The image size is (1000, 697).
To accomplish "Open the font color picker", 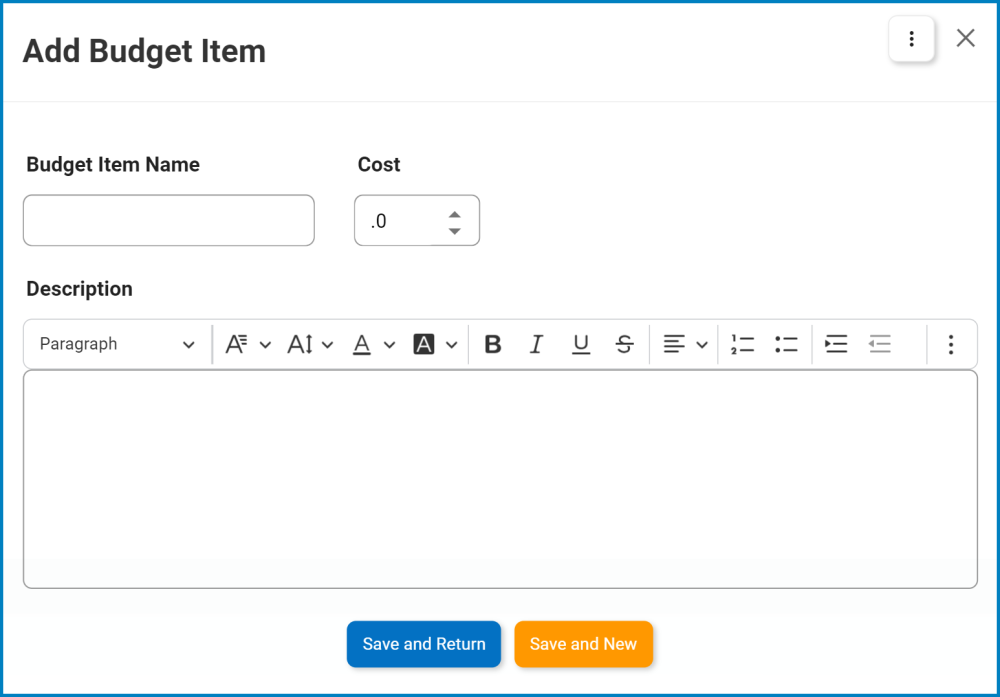I will (x=374, y=345).
